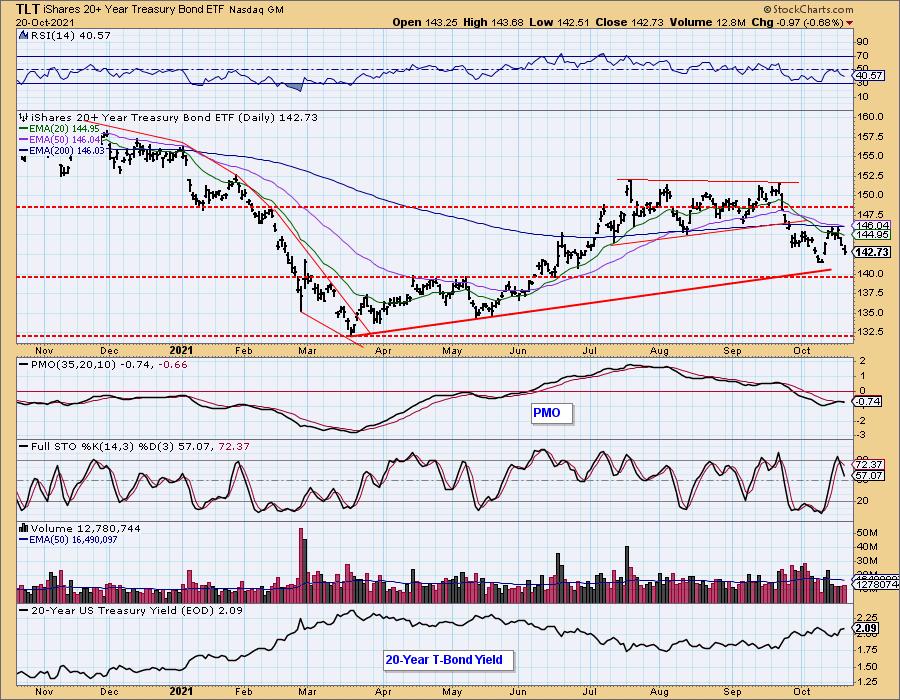Click the volume bars icon beside Volume 12,780,744
Screen dimensions: 900x700
pos(24,528)
